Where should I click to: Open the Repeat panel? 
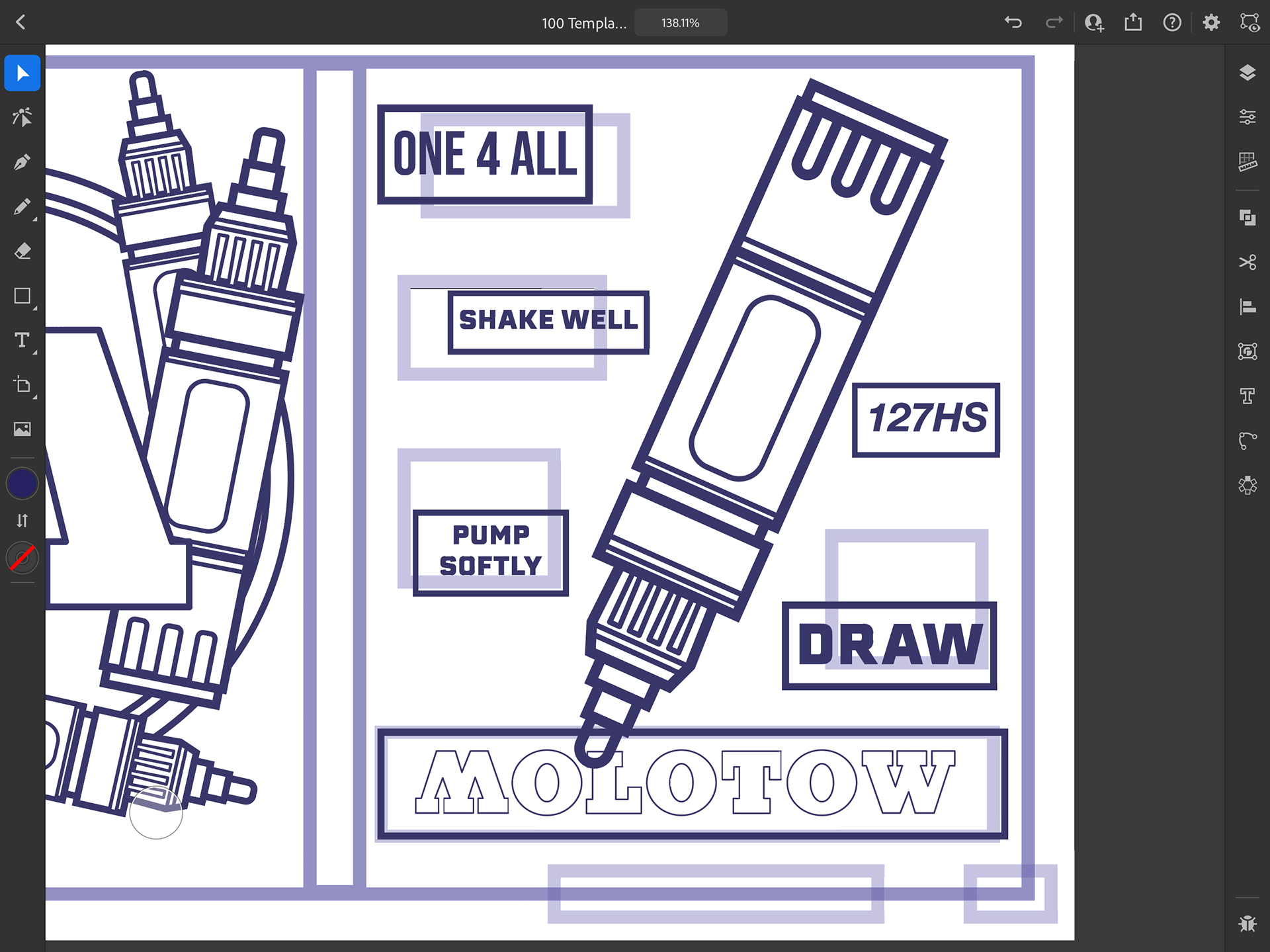1248,485
